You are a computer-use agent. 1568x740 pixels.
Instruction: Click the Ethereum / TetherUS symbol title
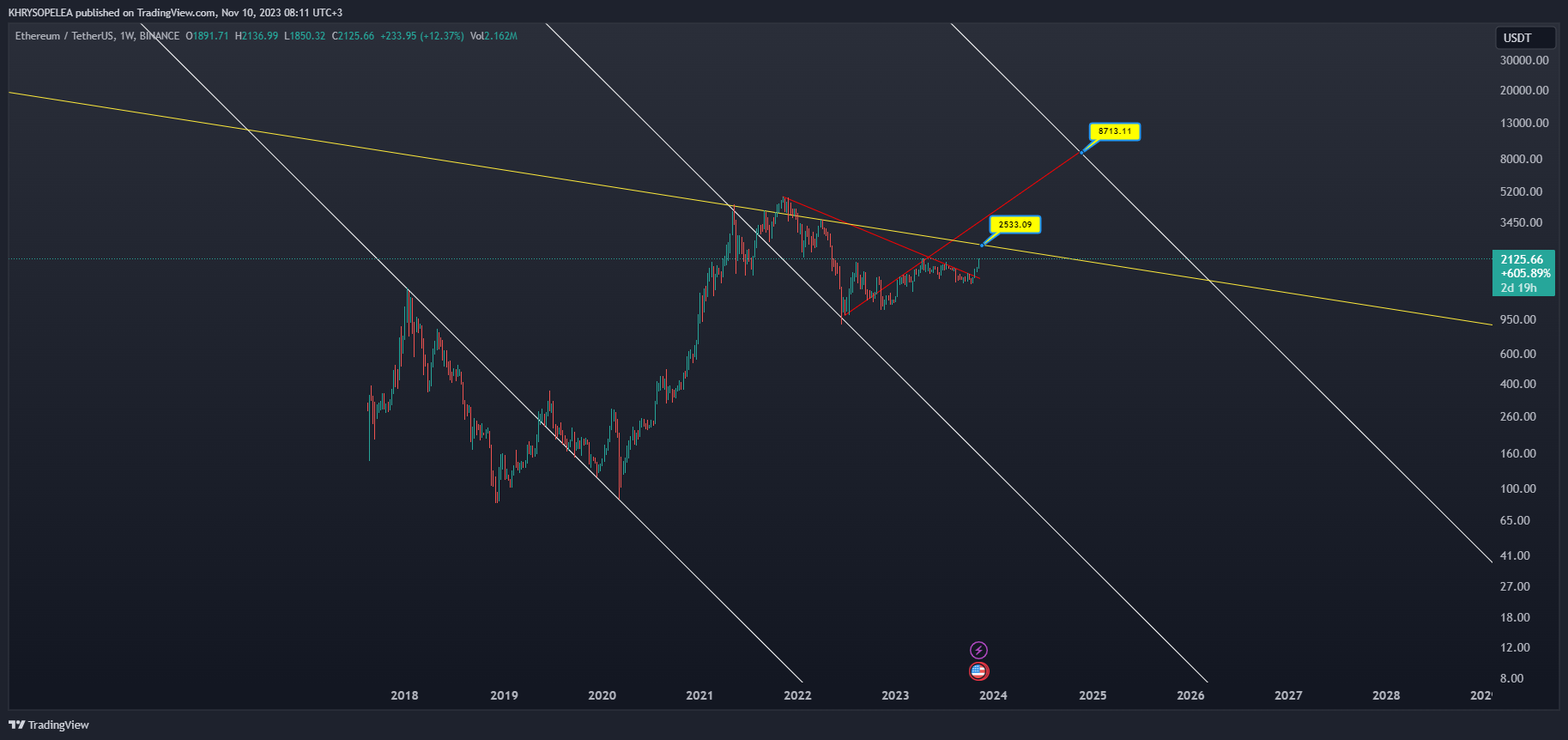(64, 36)
